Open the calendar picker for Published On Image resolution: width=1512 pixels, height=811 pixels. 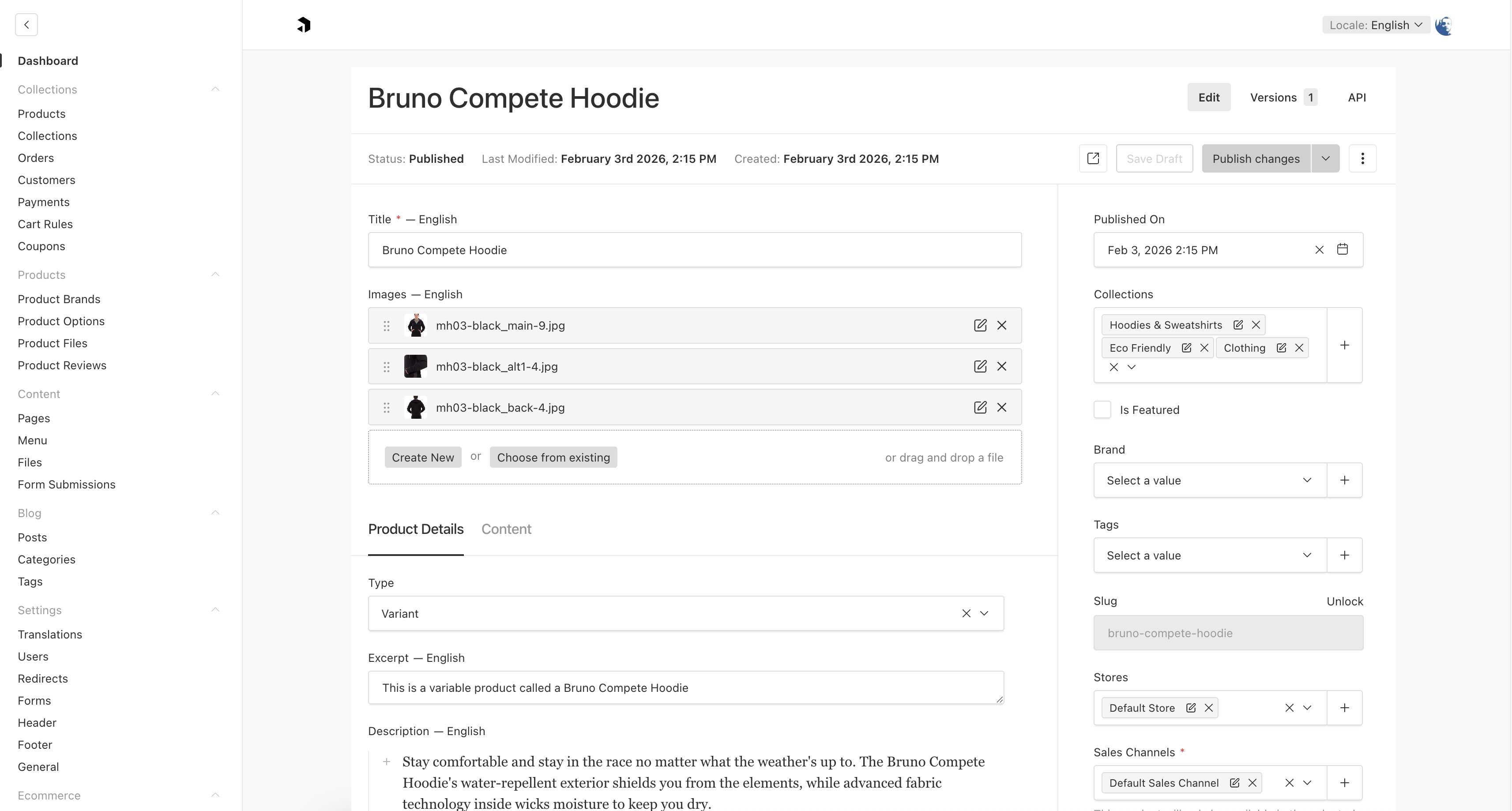pyautogui.click(x=1343, y=249)
